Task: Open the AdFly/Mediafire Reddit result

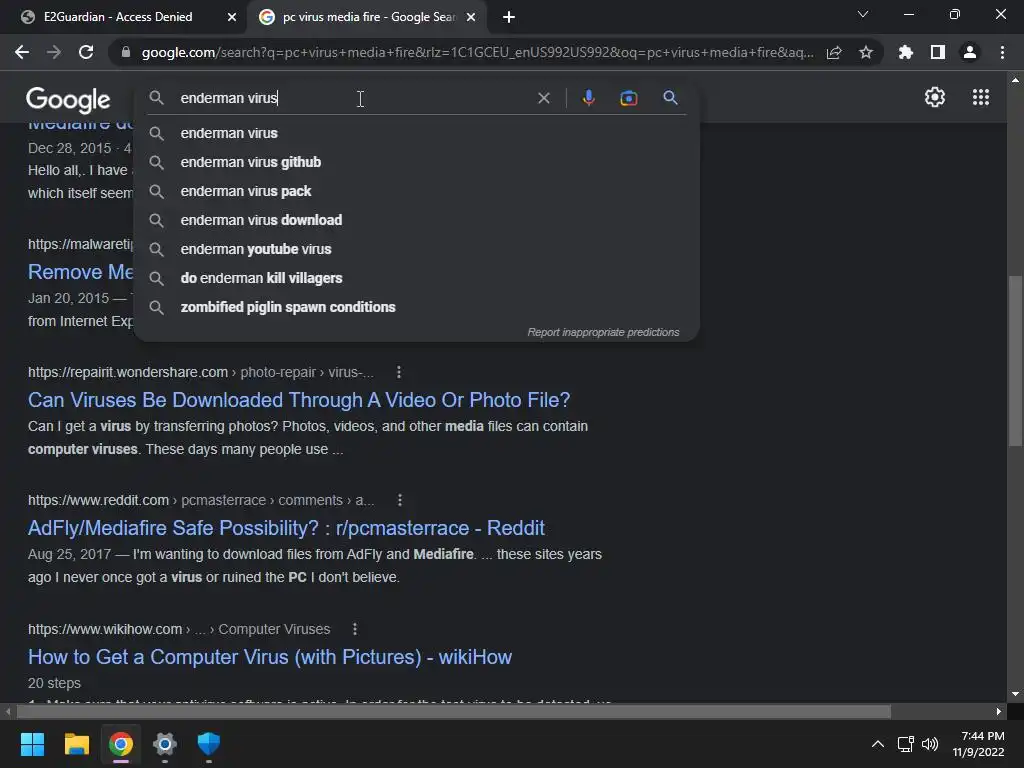Action: tap(286, 528)
